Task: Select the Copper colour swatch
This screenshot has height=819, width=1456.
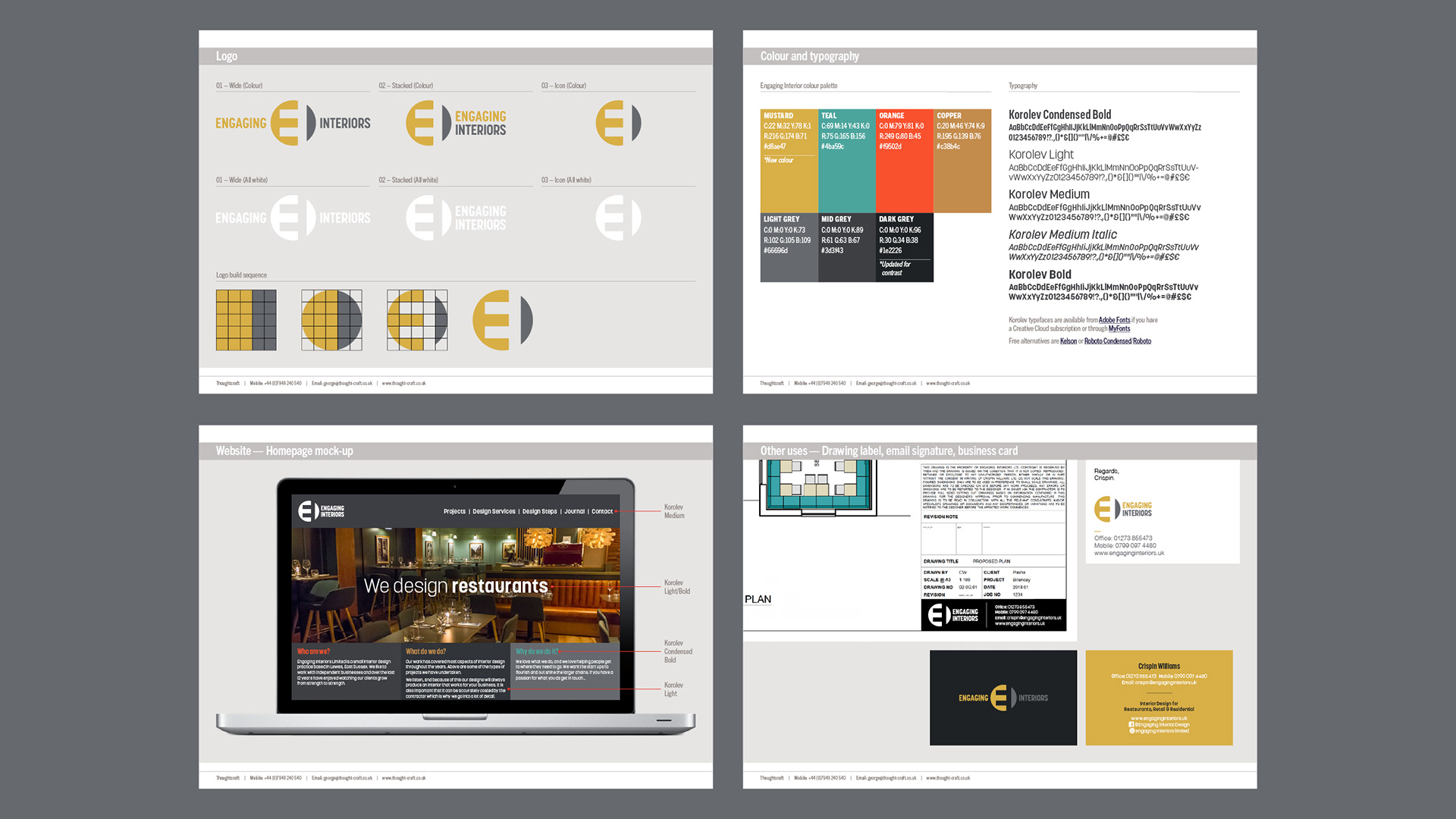Action: pos(962,161)
